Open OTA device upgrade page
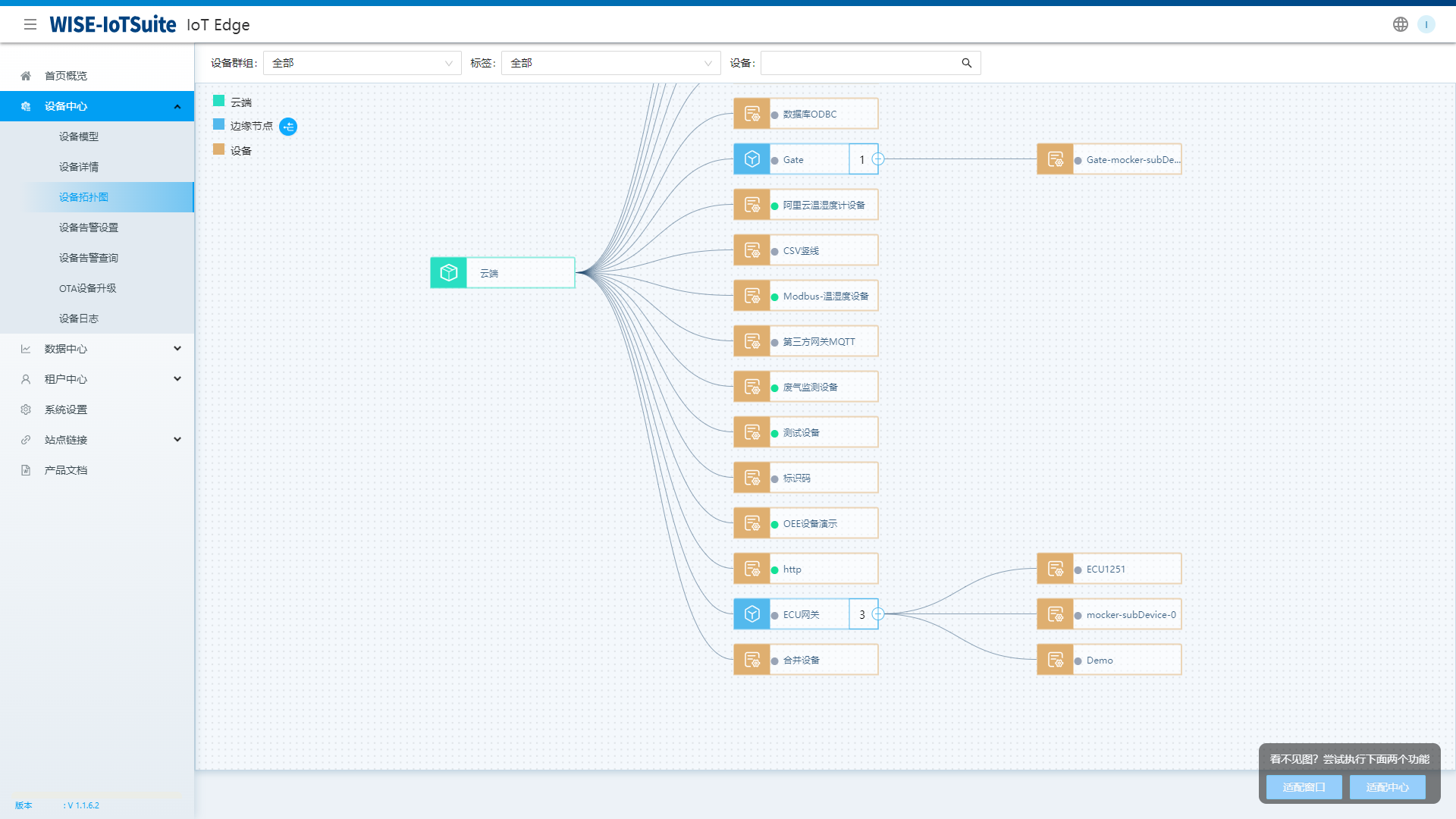The height and width of the screenshot is (819, 1456). click(x=88, y=288)
